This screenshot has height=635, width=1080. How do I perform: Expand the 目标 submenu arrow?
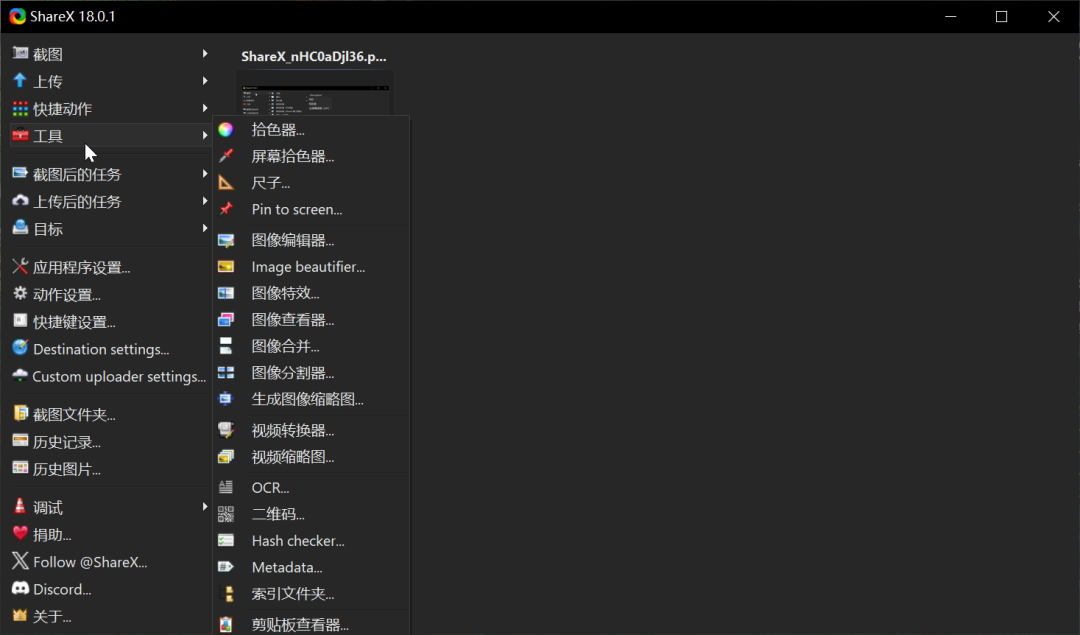205,228
